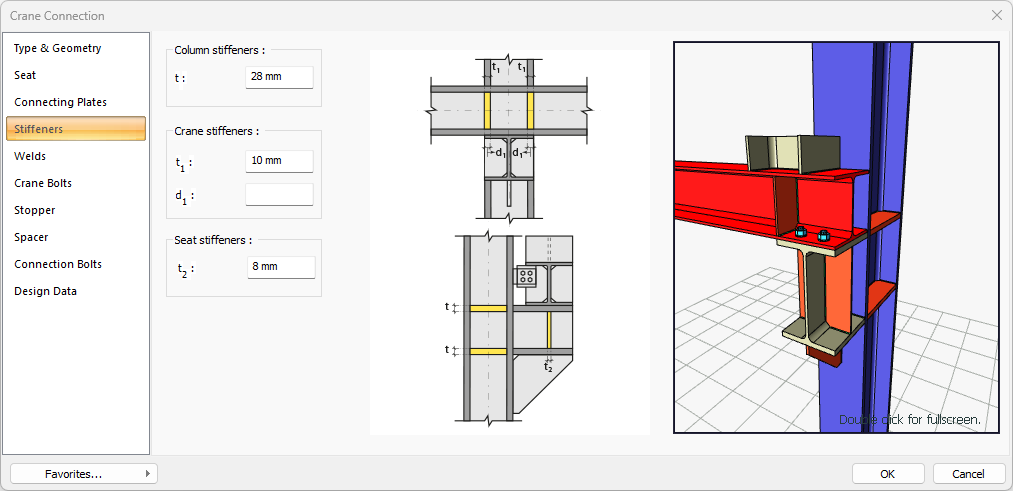Open the Crane Bolts settings

43,183
